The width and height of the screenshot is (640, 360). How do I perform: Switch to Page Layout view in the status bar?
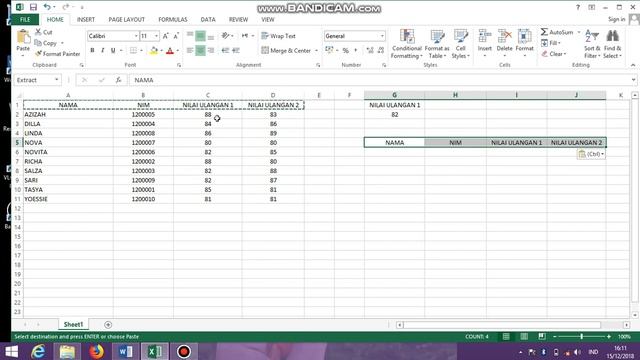pos(524,336)
